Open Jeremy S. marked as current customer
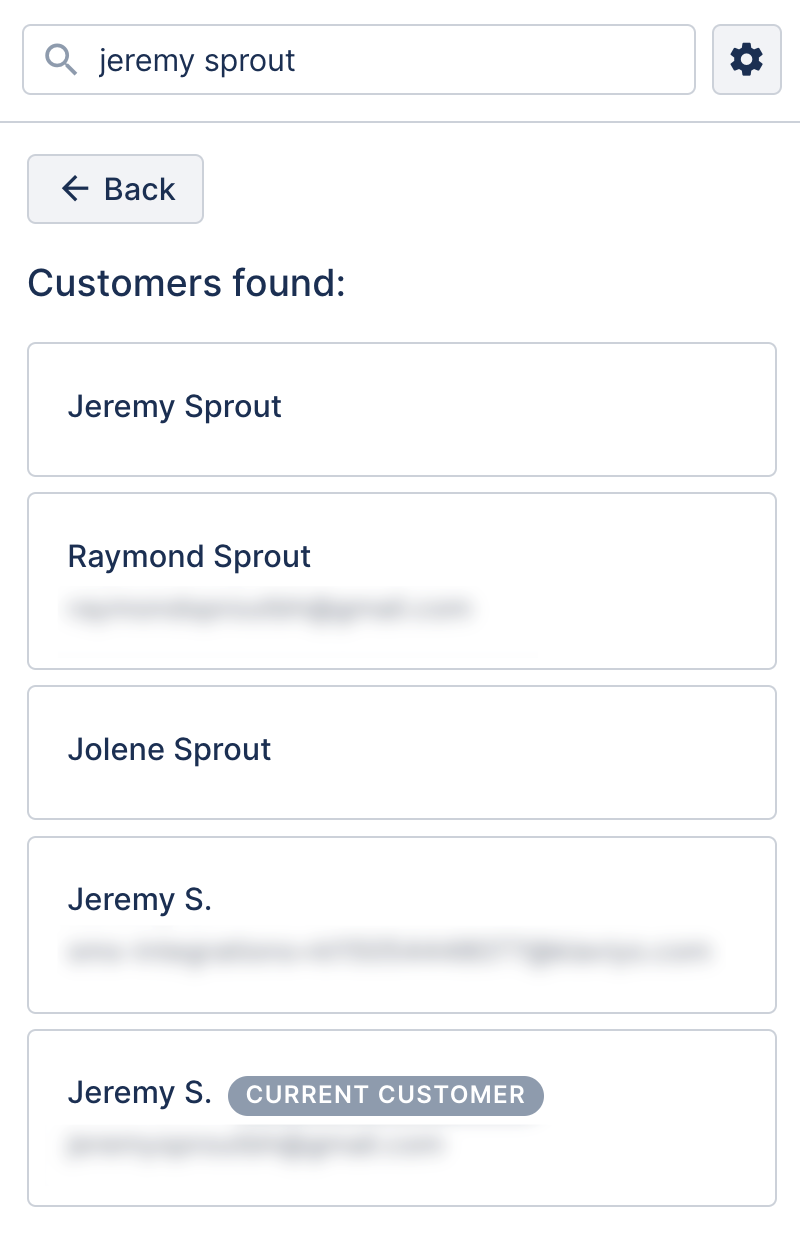Image resolution: width=800 pixels, height=1248 pixels. coord(402,1117)
